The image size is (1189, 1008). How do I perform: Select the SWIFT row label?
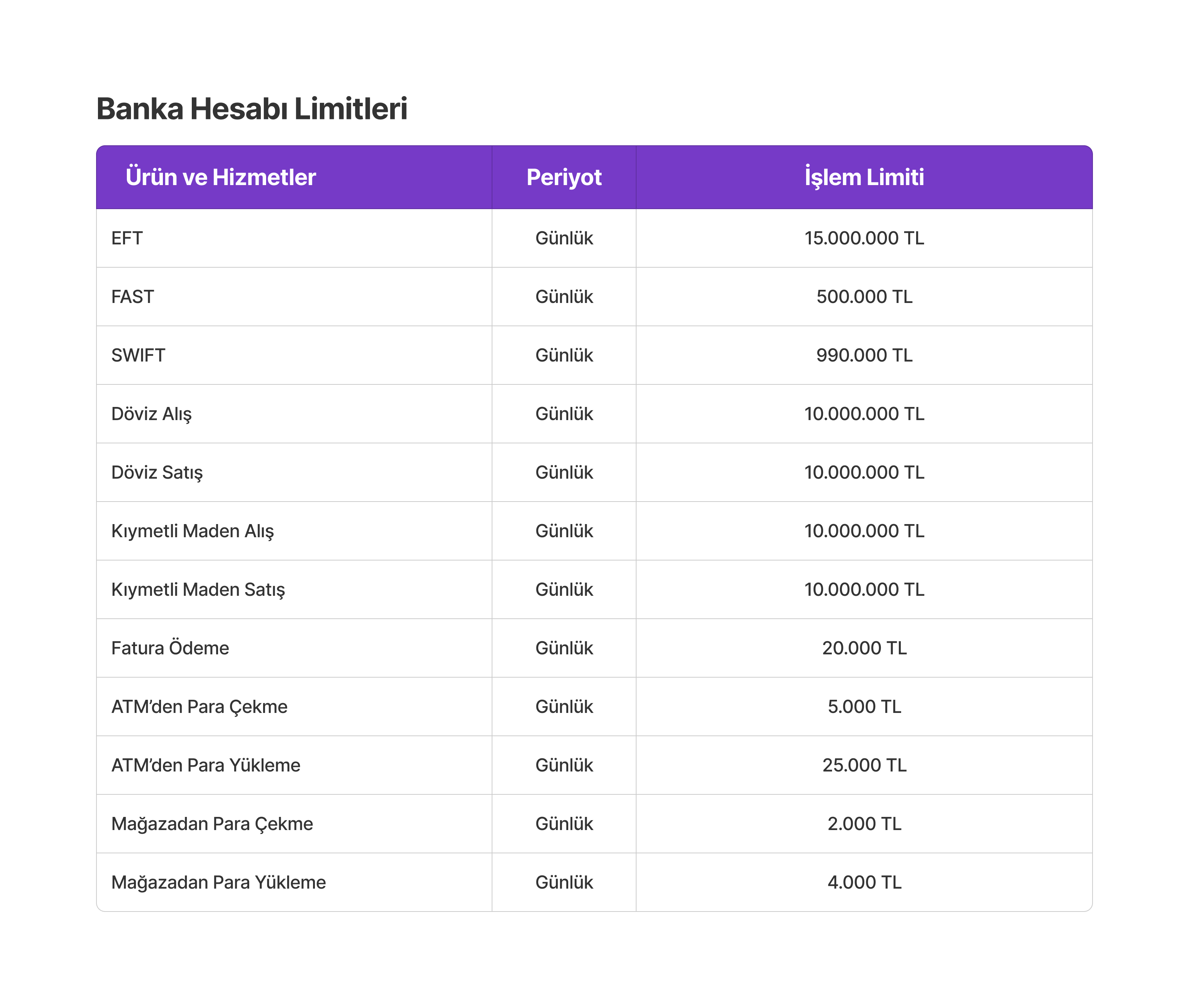138,356
